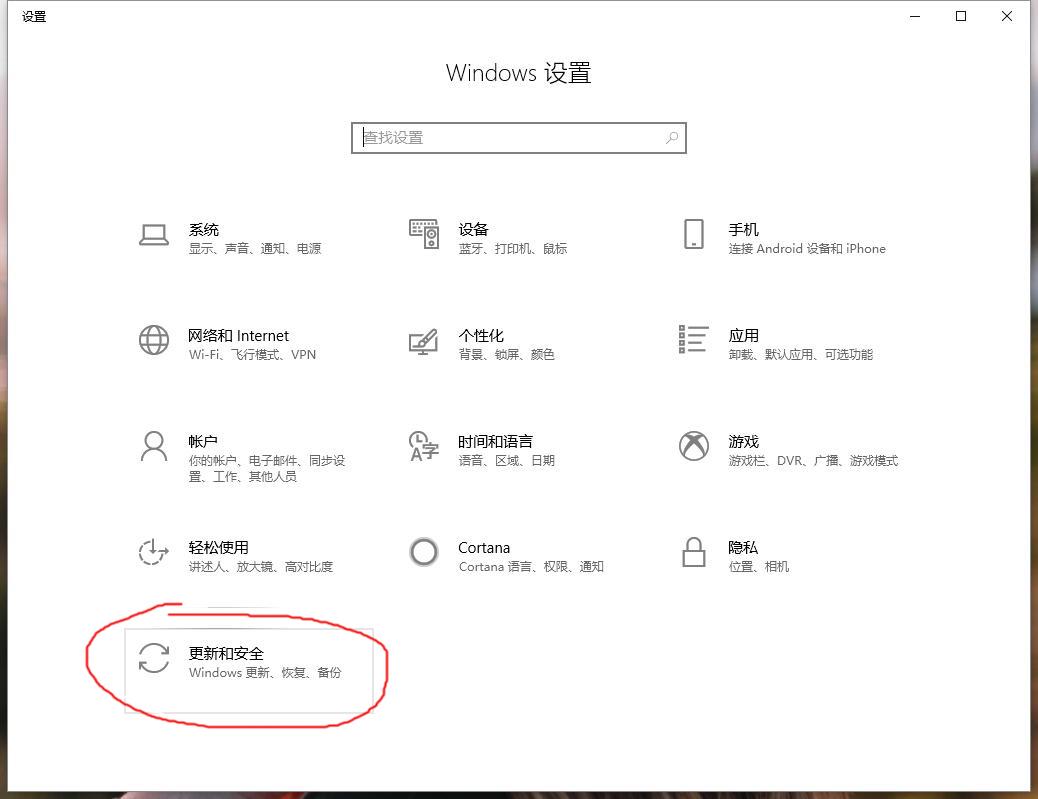Select the 帐户 person icon
This screenshot has height=799, width=1038.
[x=154, y=447]
